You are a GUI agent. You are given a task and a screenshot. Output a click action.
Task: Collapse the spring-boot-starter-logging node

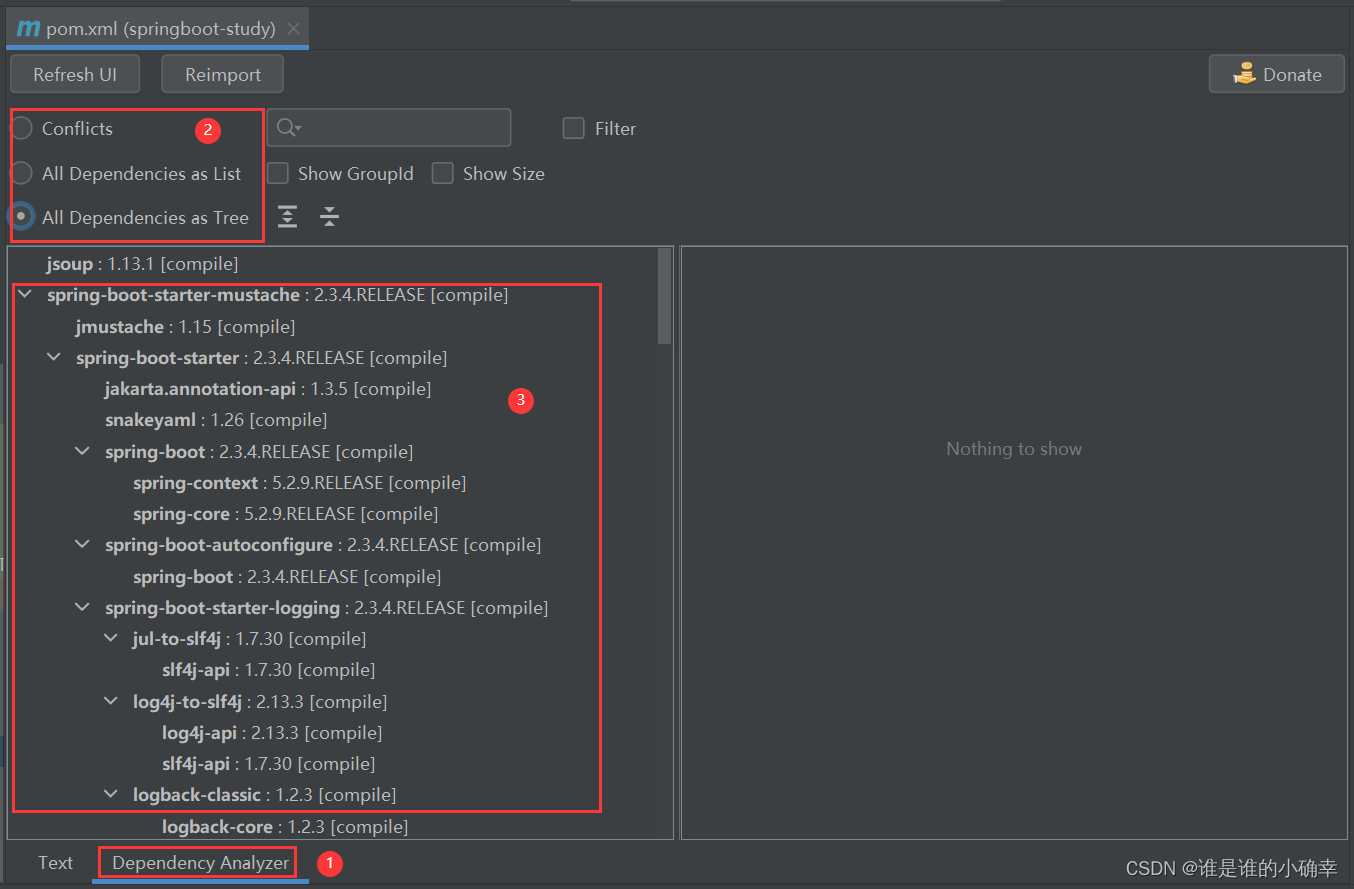coord(82,607)
